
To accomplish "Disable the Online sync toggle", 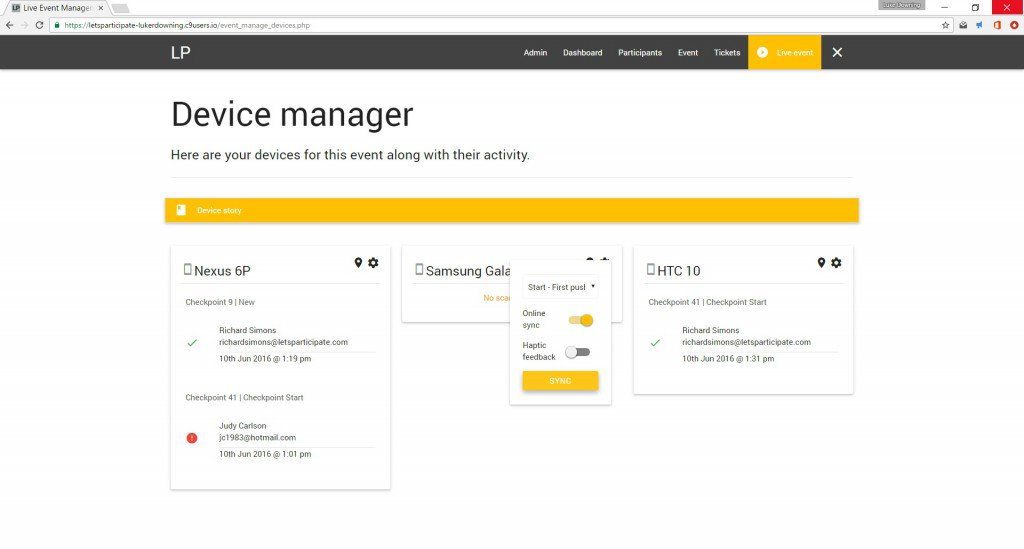I will (x=581, y=320).
